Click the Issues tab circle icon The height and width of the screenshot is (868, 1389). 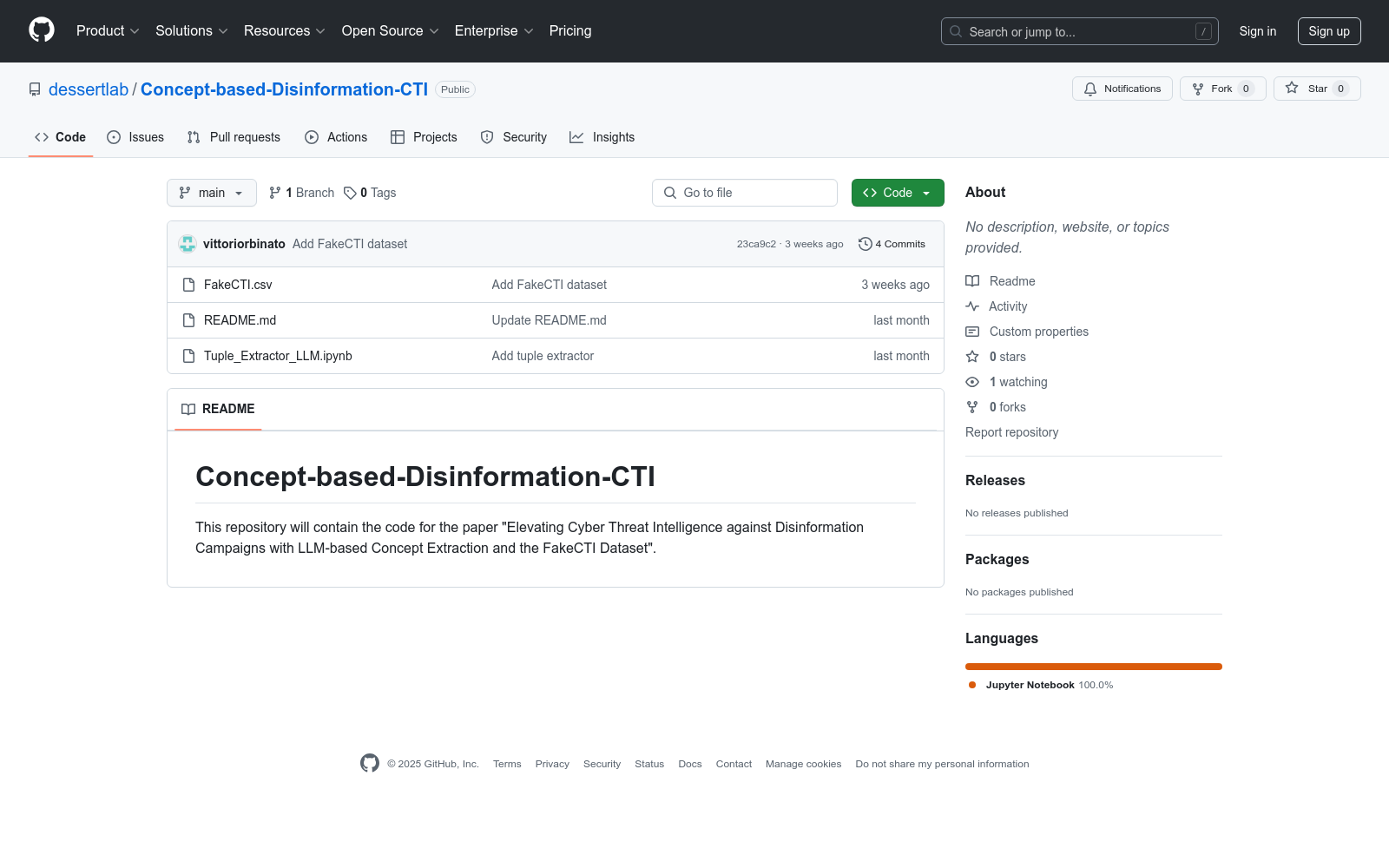click(x=114, y=137)
